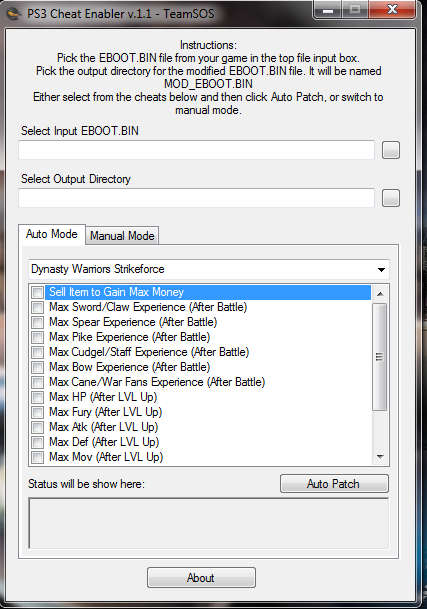The height and width of the screenshot is (609, 427).
Task: Click the browse button for Input EBOOT.BIN
Action: click(391, 150)
